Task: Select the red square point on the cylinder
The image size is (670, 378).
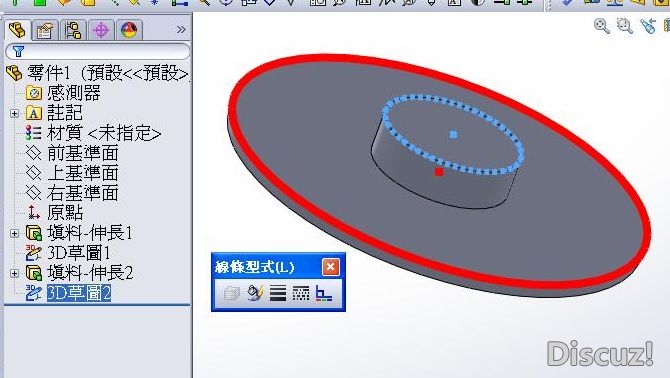Action: [438, 172]
